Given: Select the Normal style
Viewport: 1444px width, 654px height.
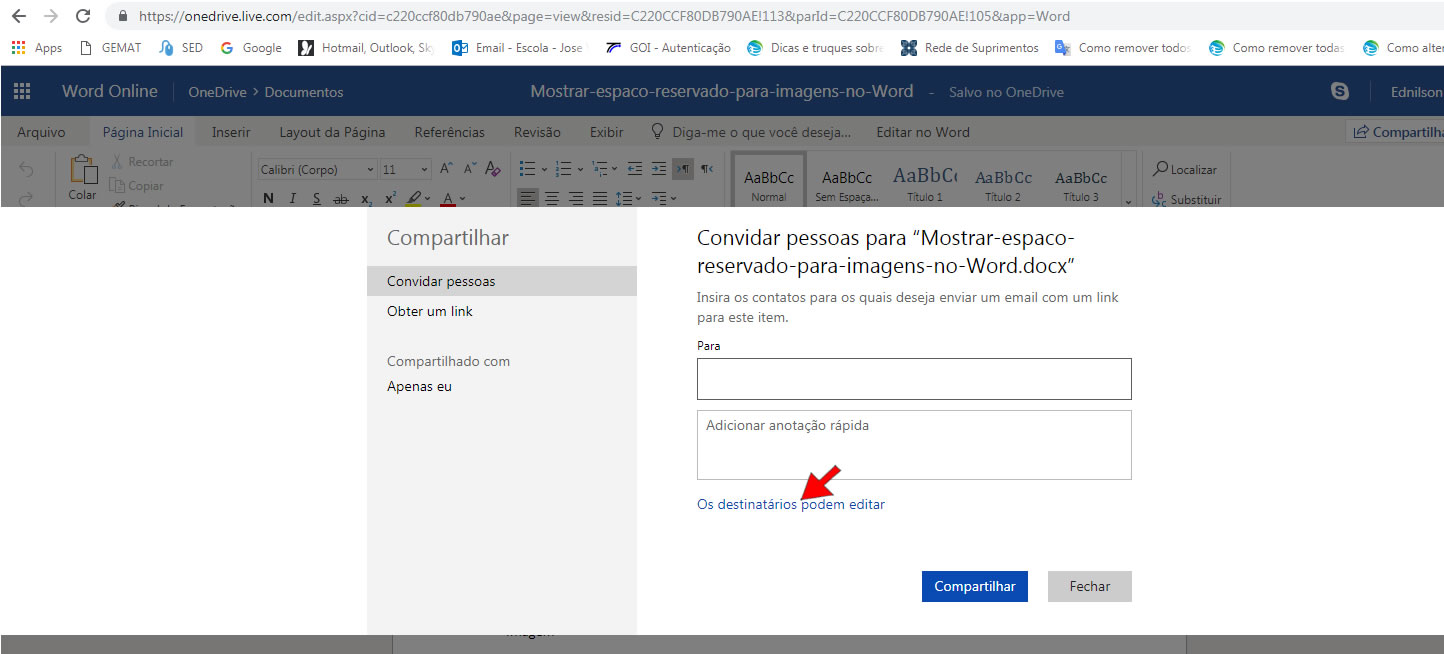Looking at the screenshot, I should [x=769, y=180].
